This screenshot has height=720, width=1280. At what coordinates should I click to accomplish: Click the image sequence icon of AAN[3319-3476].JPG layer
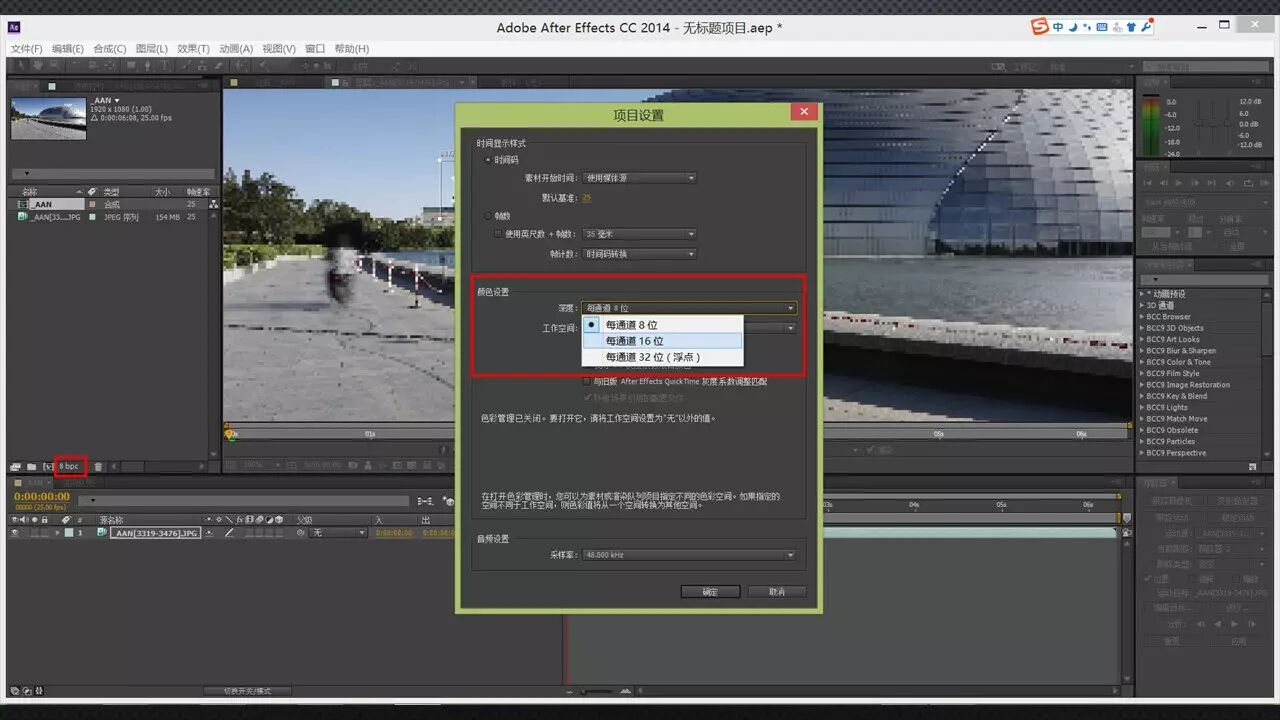tap(102, 533)
